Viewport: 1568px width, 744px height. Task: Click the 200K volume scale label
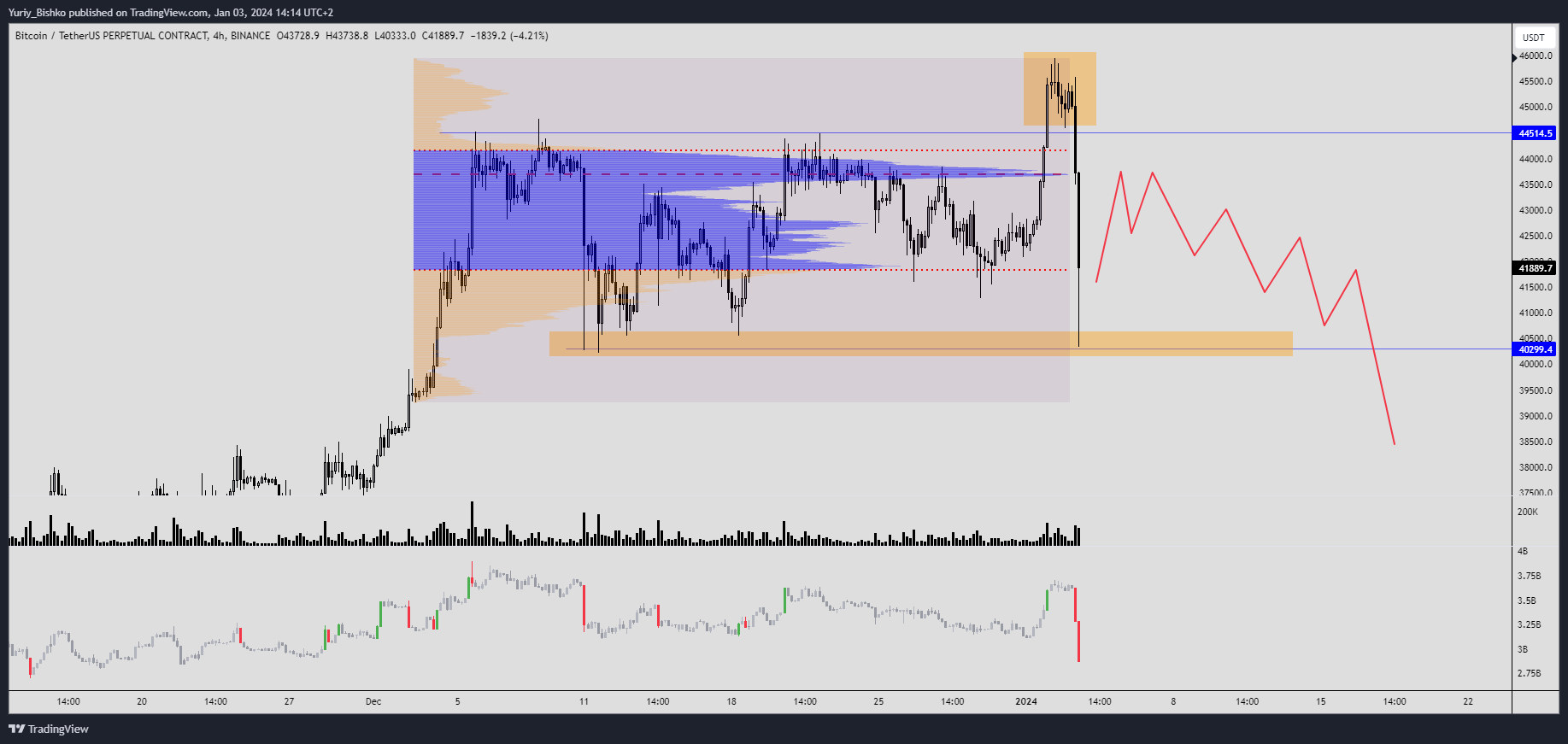click(x=1527, y=513)
